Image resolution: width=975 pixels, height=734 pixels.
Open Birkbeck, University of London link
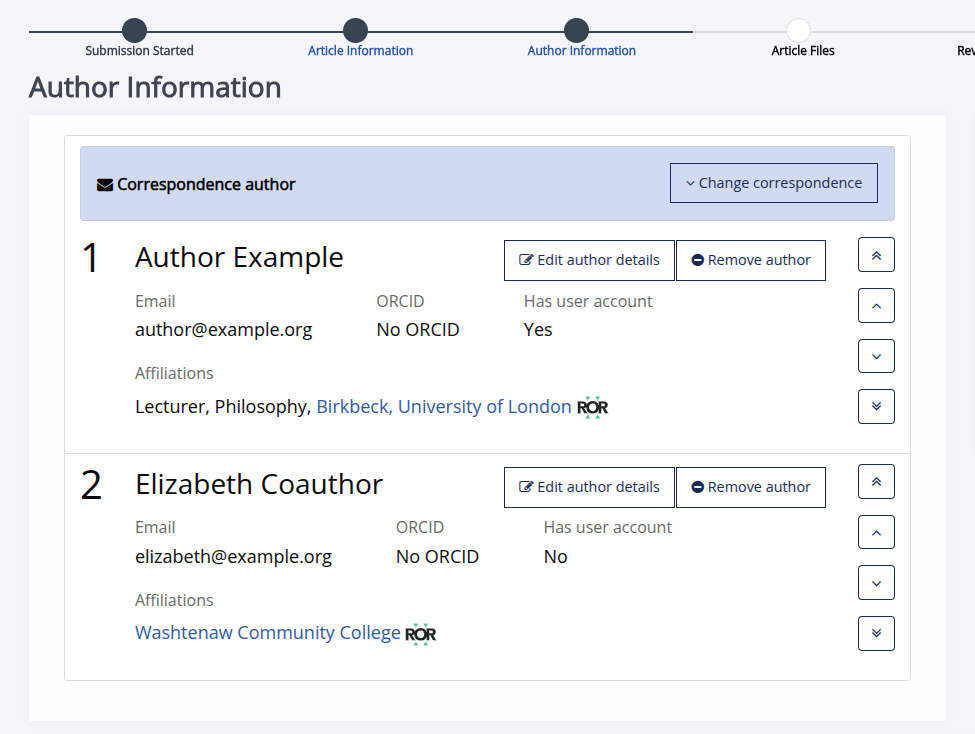[444, 407]
